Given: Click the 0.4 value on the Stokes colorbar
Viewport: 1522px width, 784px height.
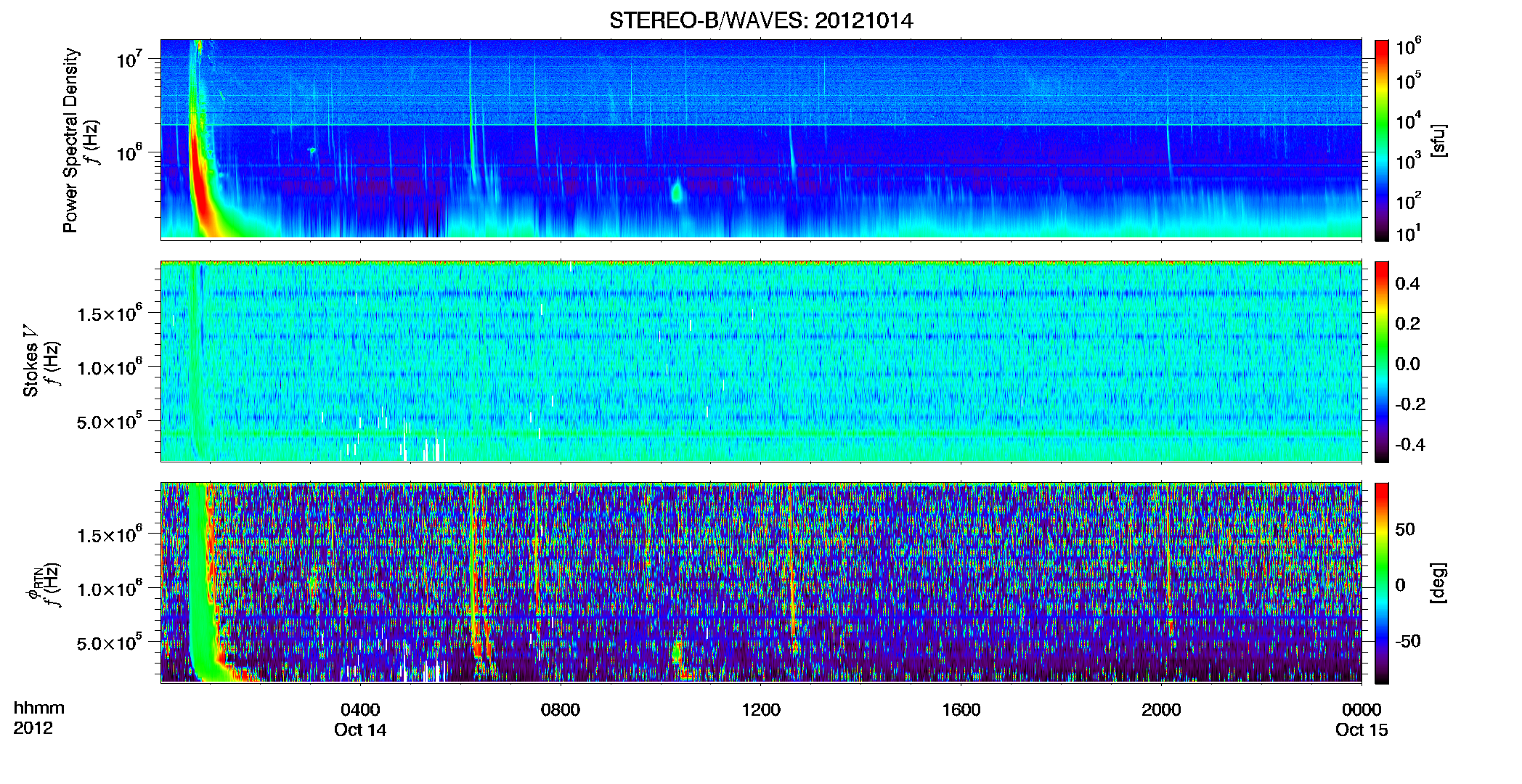Looking at the screenshot, I should pyautogui.click(x=1407, y=284).
